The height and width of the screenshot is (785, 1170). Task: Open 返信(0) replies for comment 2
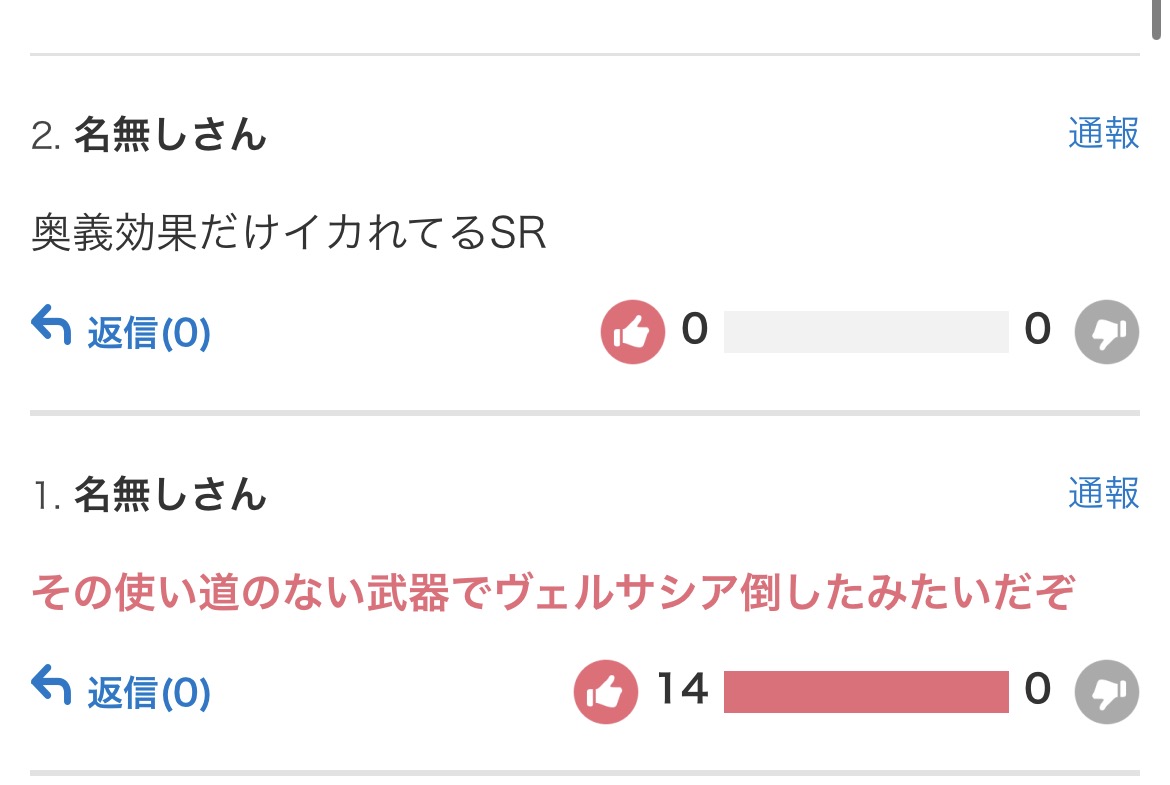click(x=148, y=333)
